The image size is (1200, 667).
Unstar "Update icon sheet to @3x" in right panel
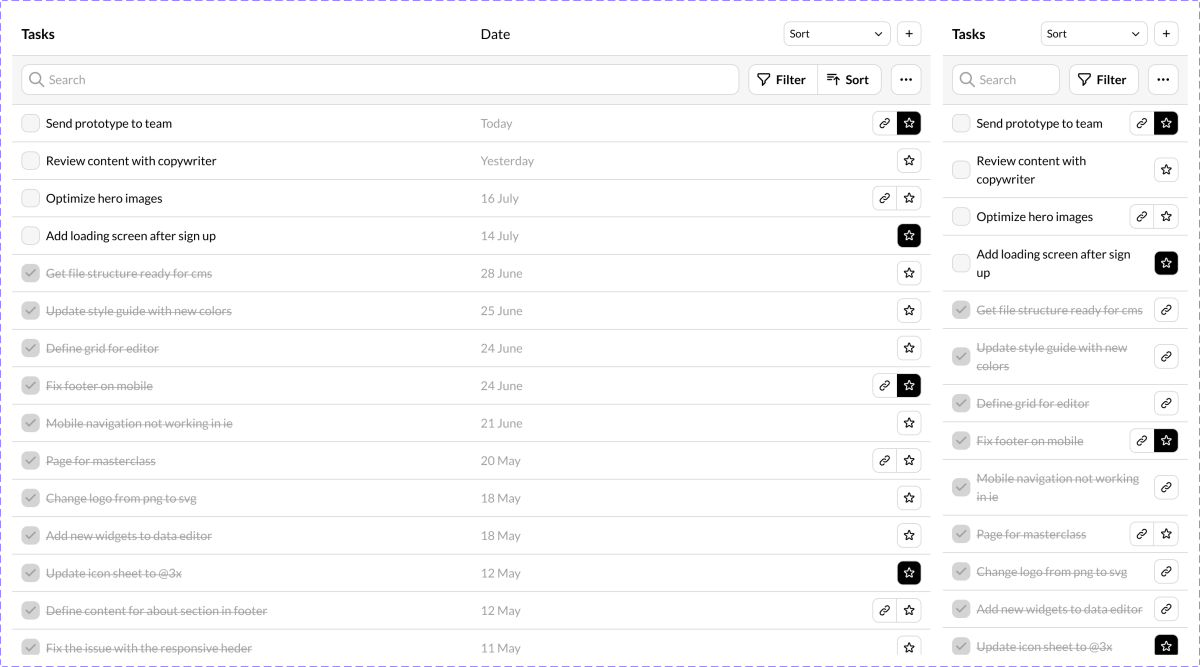1166,646
